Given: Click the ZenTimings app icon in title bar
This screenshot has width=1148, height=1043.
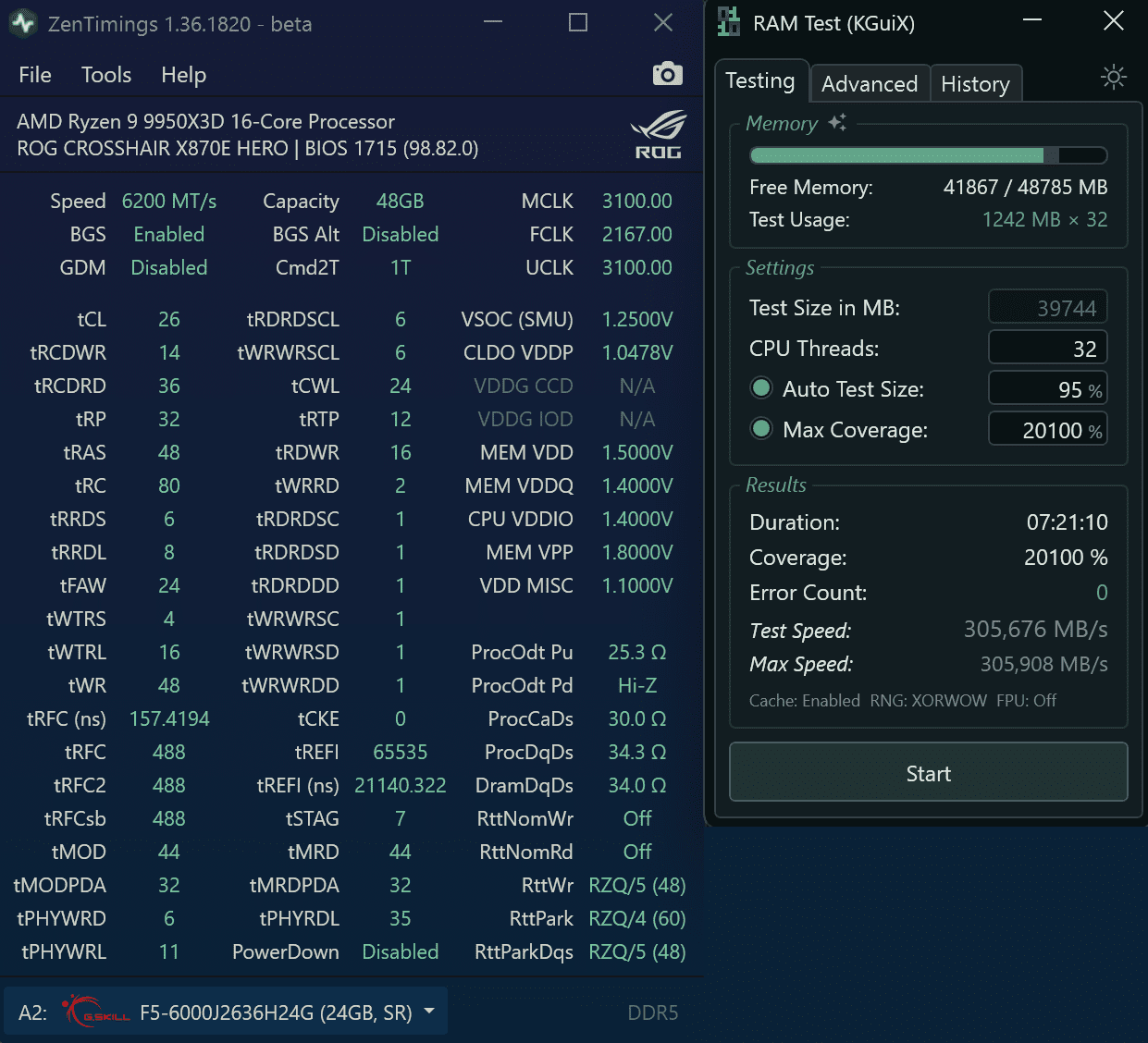Looking at the screenshot, I should (23, 23).
